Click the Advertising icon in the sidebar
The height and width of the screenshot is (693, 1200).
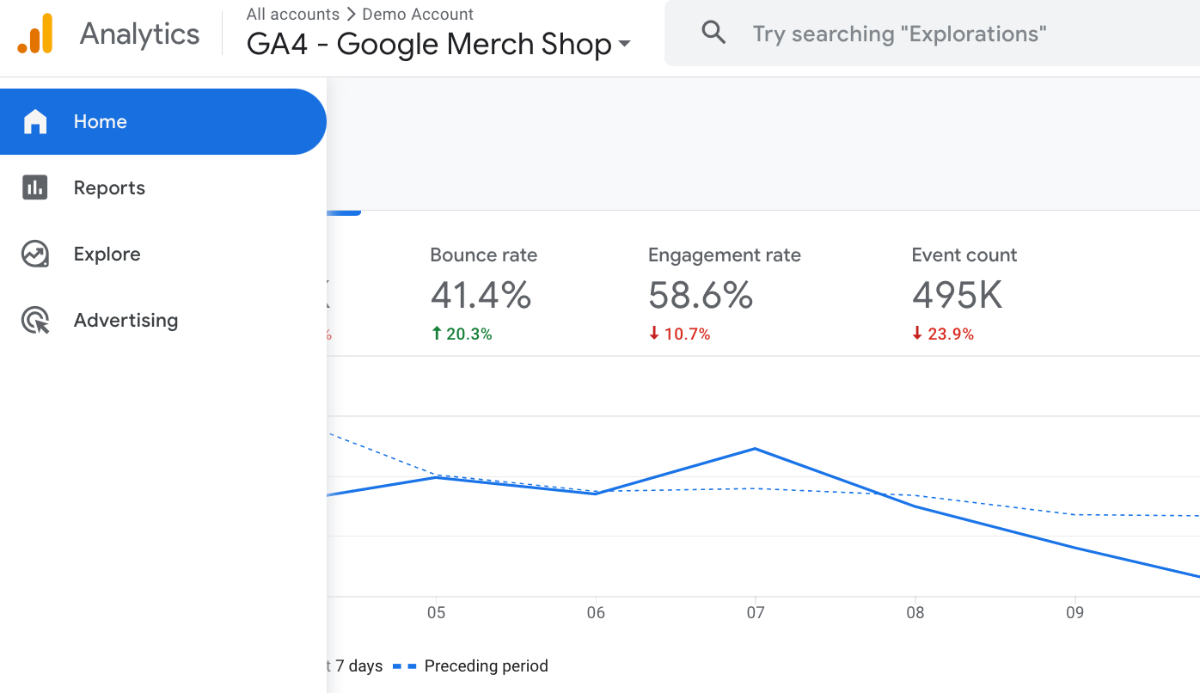pyautogui.click(x=34, y=320)
